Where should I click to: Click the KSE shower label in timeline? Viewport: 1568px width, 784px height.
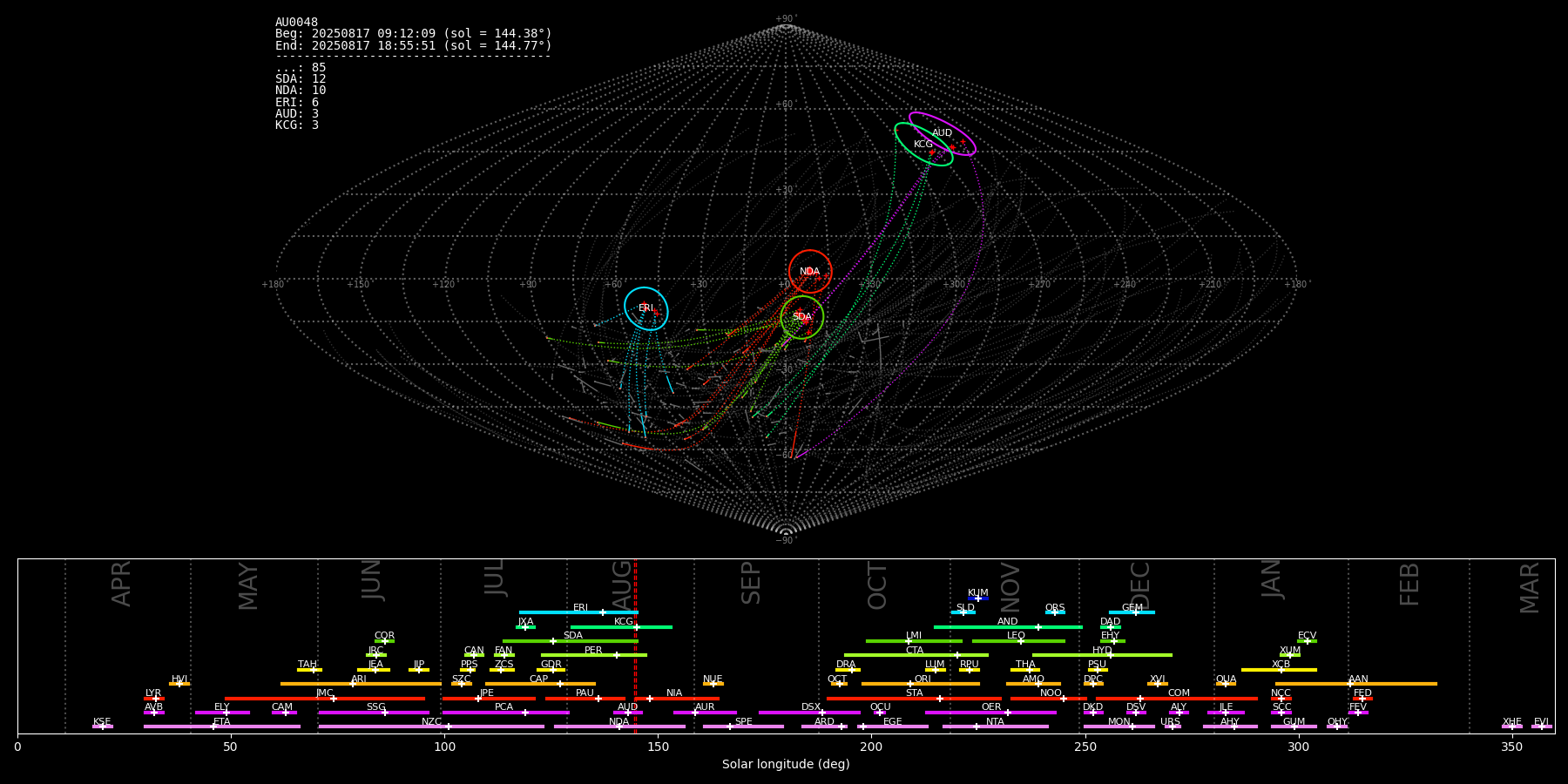click(102, 722)
